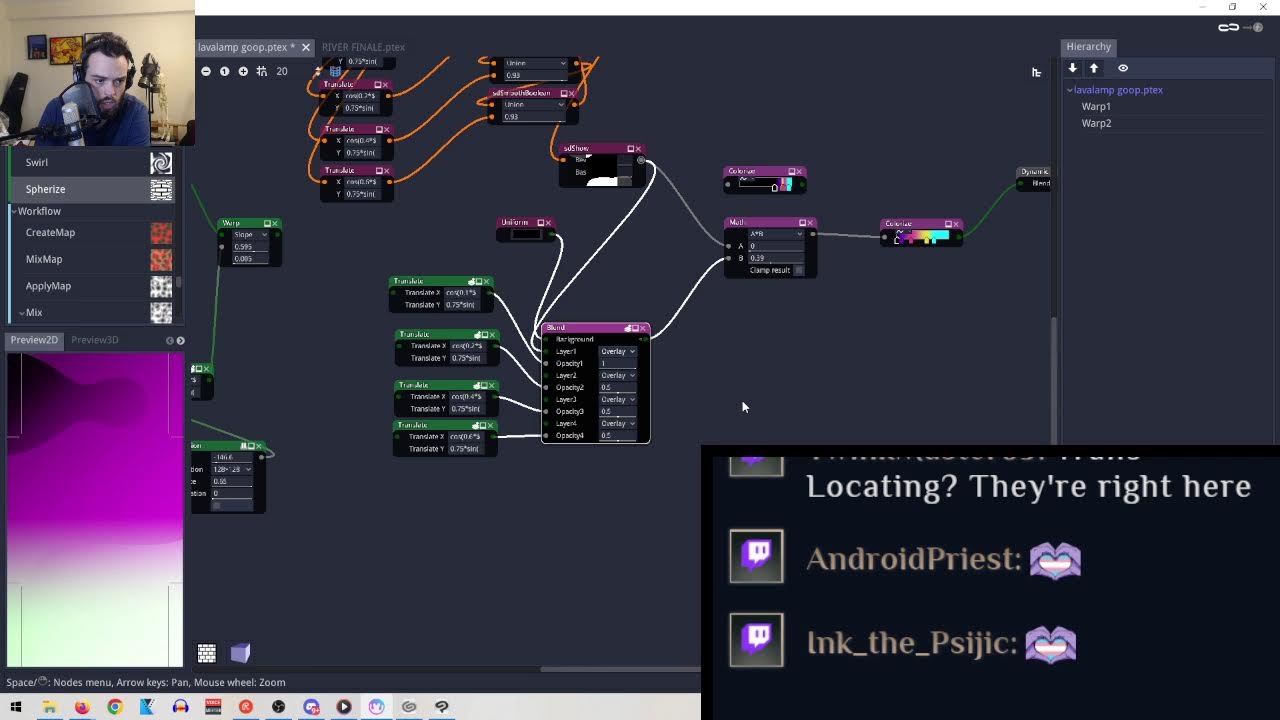The height and width of the screenshot is (720, 1280).
Task: Click the Opacity4 value field
Action: (x=618, y=435)
